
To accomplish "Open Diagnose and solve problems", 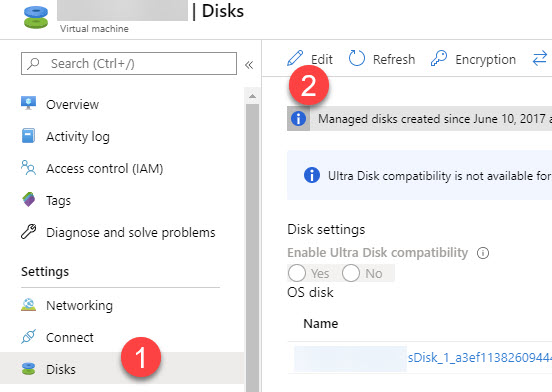I will click(131, 233).
